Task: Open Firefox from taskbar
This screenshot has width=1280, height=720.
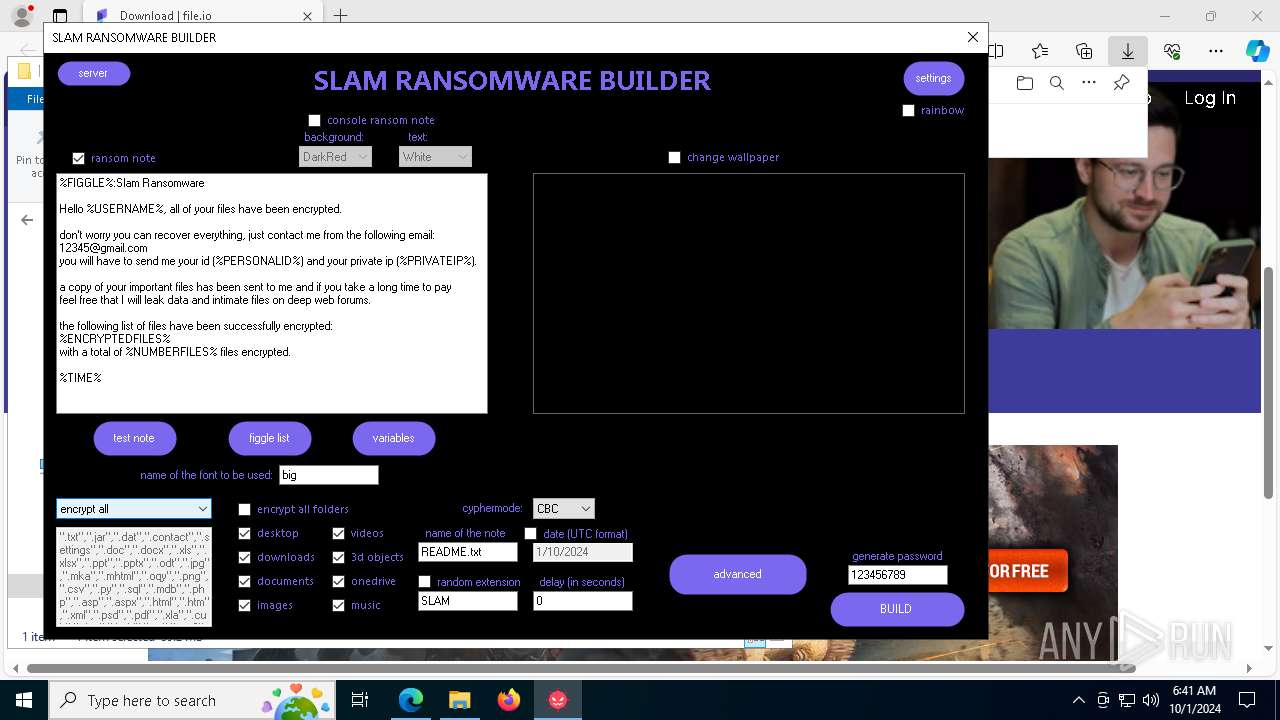Action: click(x=508, y=700)
